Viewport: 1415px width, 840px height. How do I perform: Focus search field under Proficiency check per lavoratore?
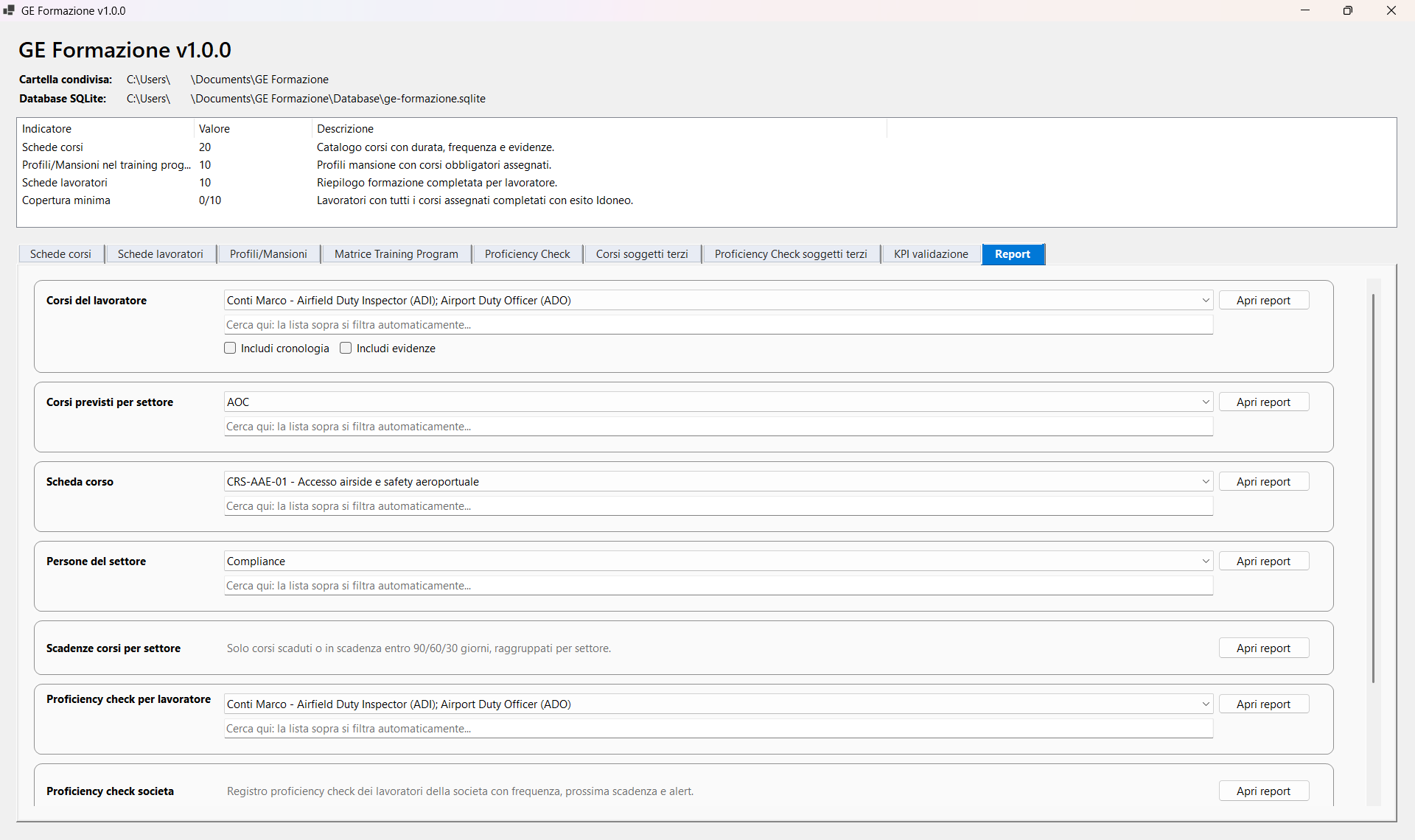click(719, 729)
